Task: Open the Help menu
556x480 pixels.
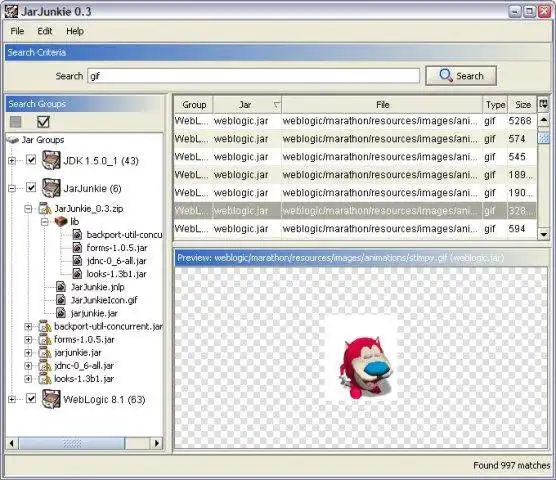Action: (x=75, y=31)
